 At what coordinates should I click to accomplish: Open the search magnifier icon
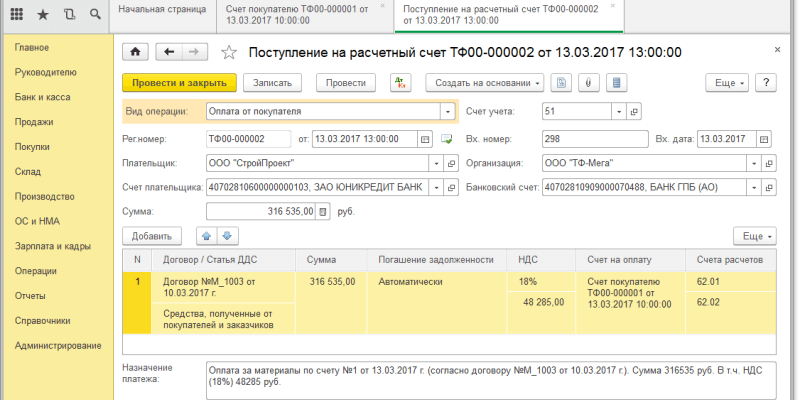pos(94,14)
